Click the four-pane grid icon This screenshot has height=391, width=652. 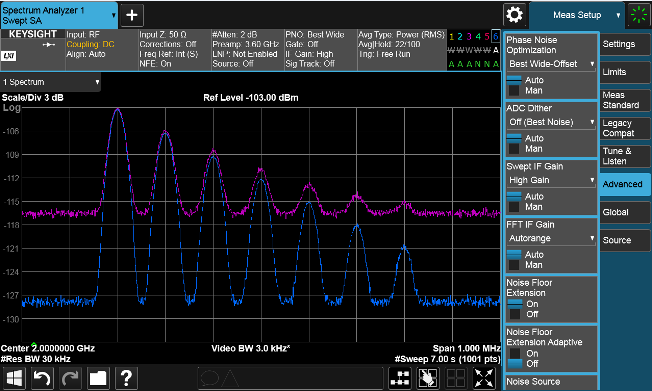click(456, 379)
